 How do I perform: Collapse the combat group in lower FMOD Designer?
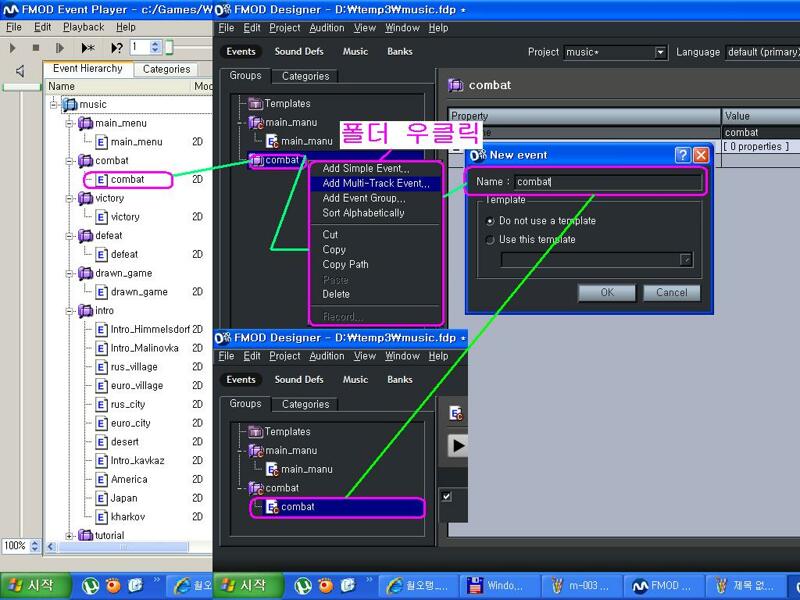[x=240, y=488]
